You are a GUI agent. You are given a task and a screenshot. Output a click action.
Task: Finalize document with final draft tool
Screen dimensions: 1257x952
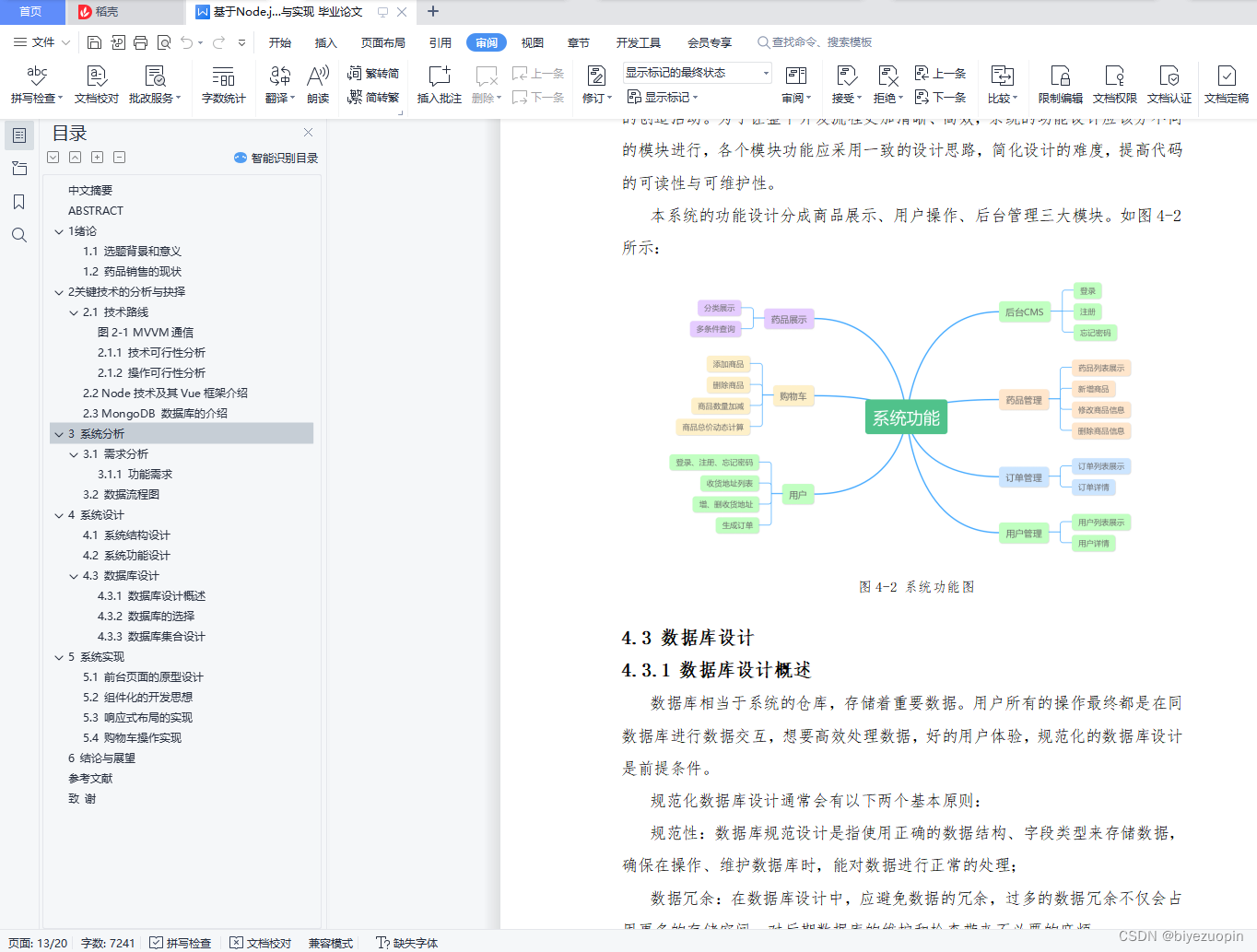tap(1226, 84)
